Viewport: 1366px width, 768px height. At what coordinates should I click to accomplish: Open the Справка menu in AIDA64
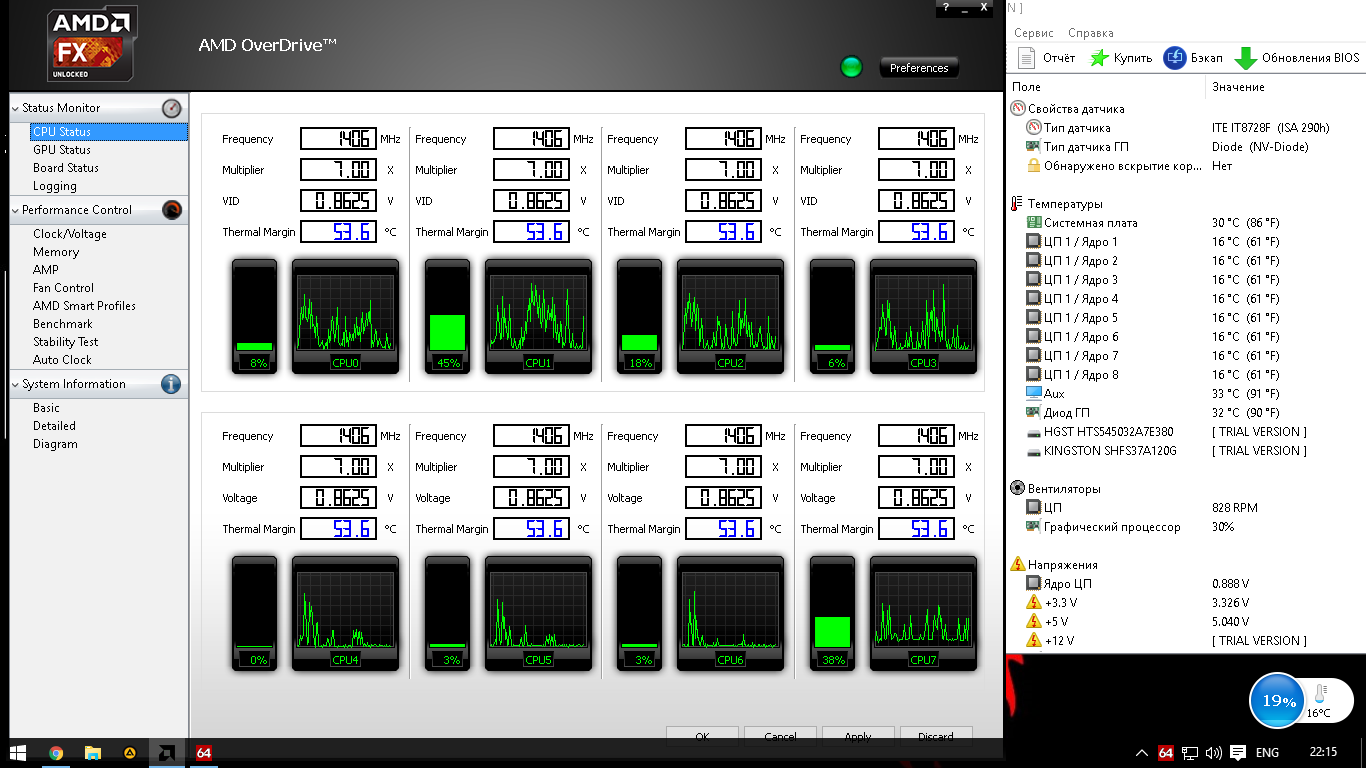[1091, 33]
